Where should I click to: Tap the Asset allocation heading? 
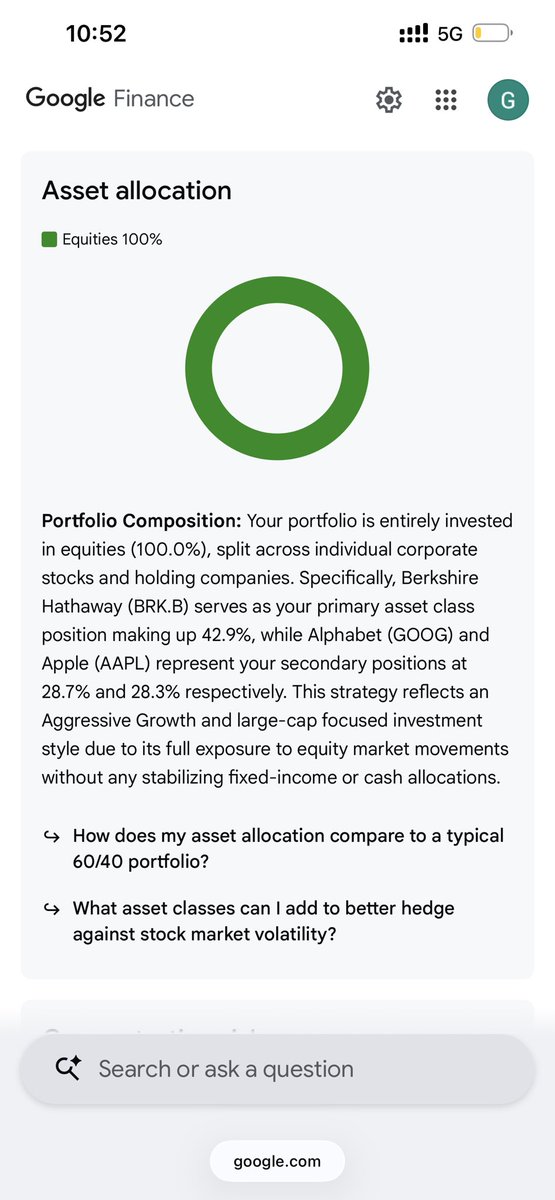pos(137,190)
